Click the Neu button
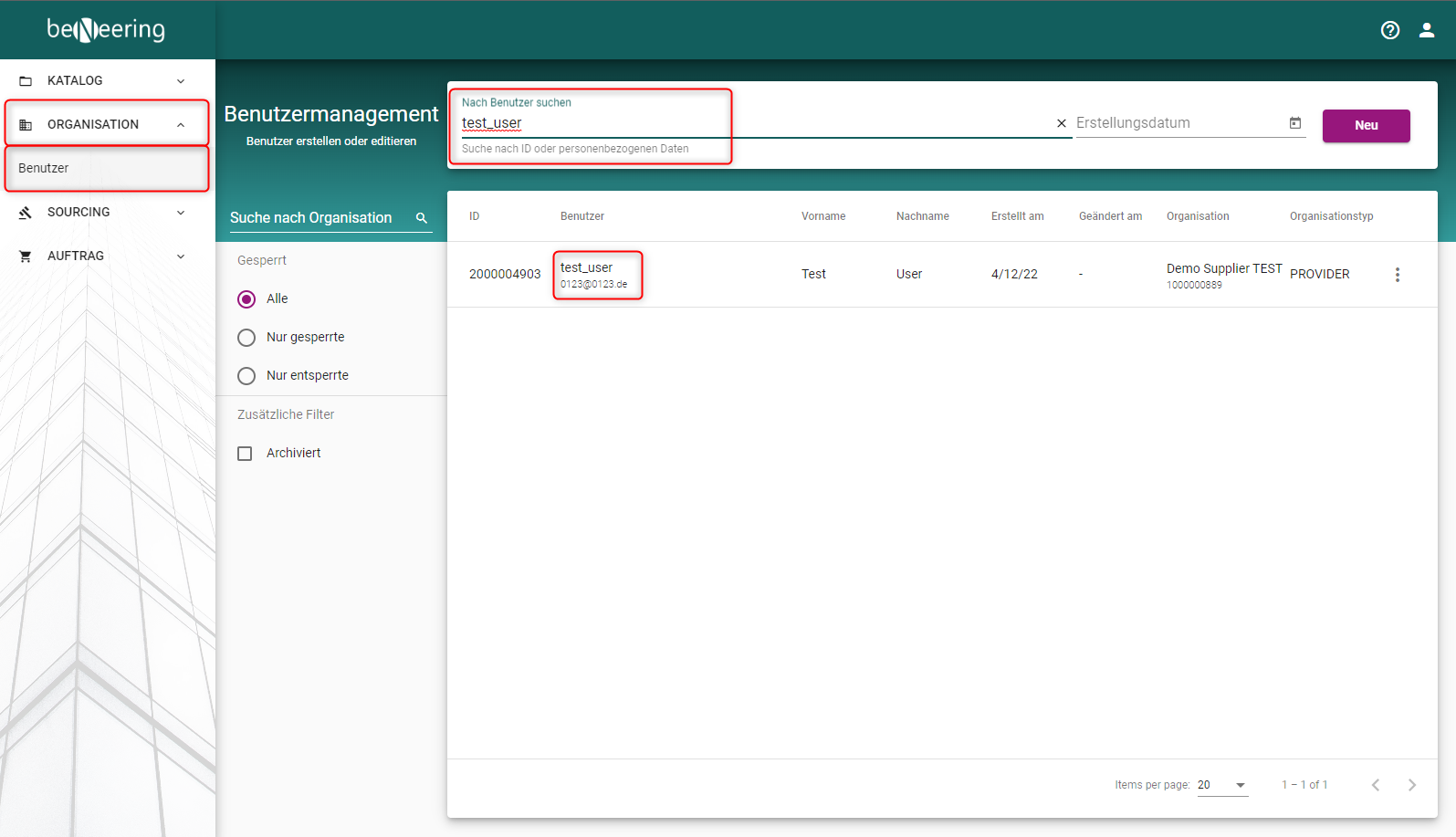Screen dimensions: 1456x837 point(1366,126)
